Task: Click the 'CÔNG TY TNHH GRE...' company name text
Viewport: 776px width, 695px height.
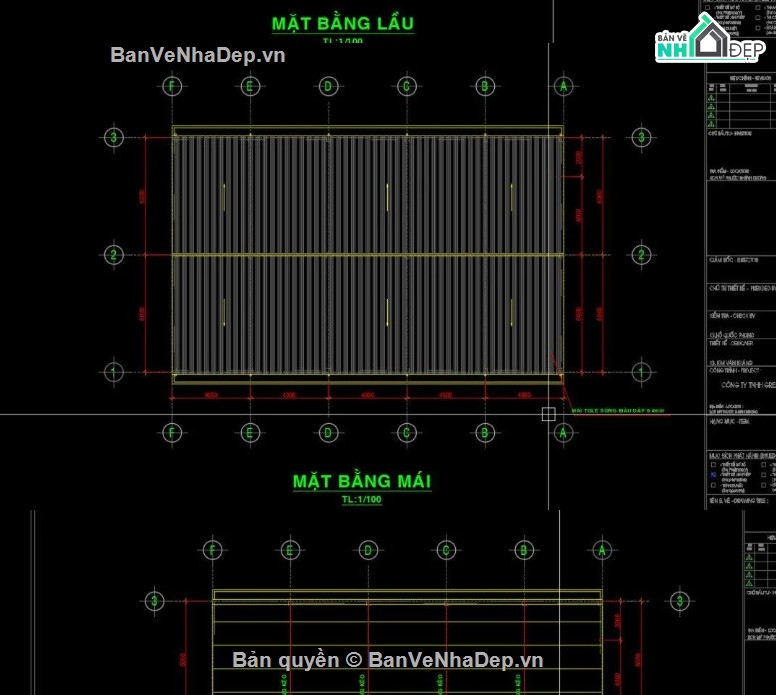Action: tap(748, 385)
